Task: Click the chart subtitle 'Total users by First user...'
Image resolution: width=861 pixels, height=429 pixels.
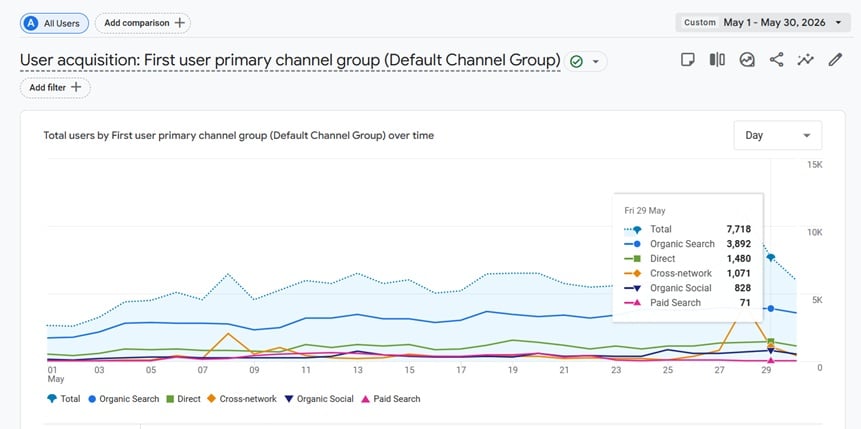Action: pos(239,135)
